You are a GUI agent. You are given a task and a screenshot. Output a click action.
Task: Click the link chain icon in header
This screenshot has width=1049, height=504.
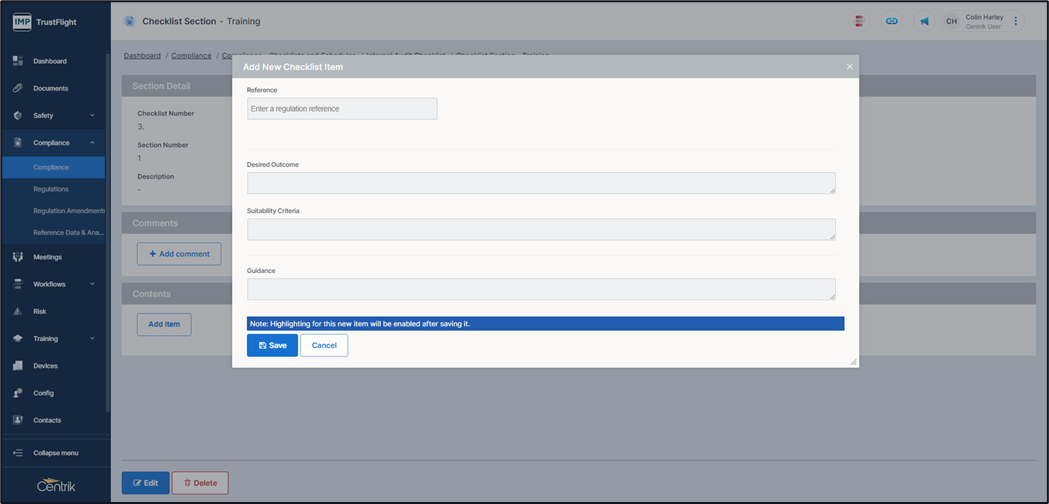coord(891,21)
